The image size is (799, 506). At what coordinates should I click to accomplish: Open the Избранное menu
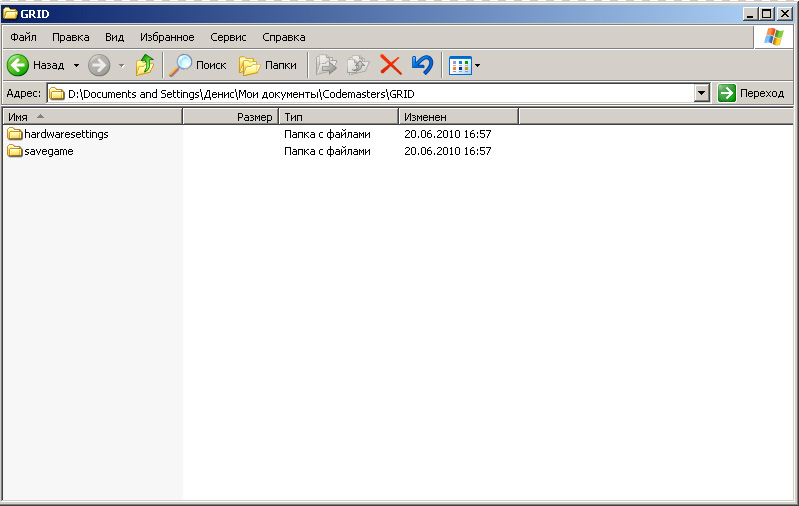(x=167, y=37)
